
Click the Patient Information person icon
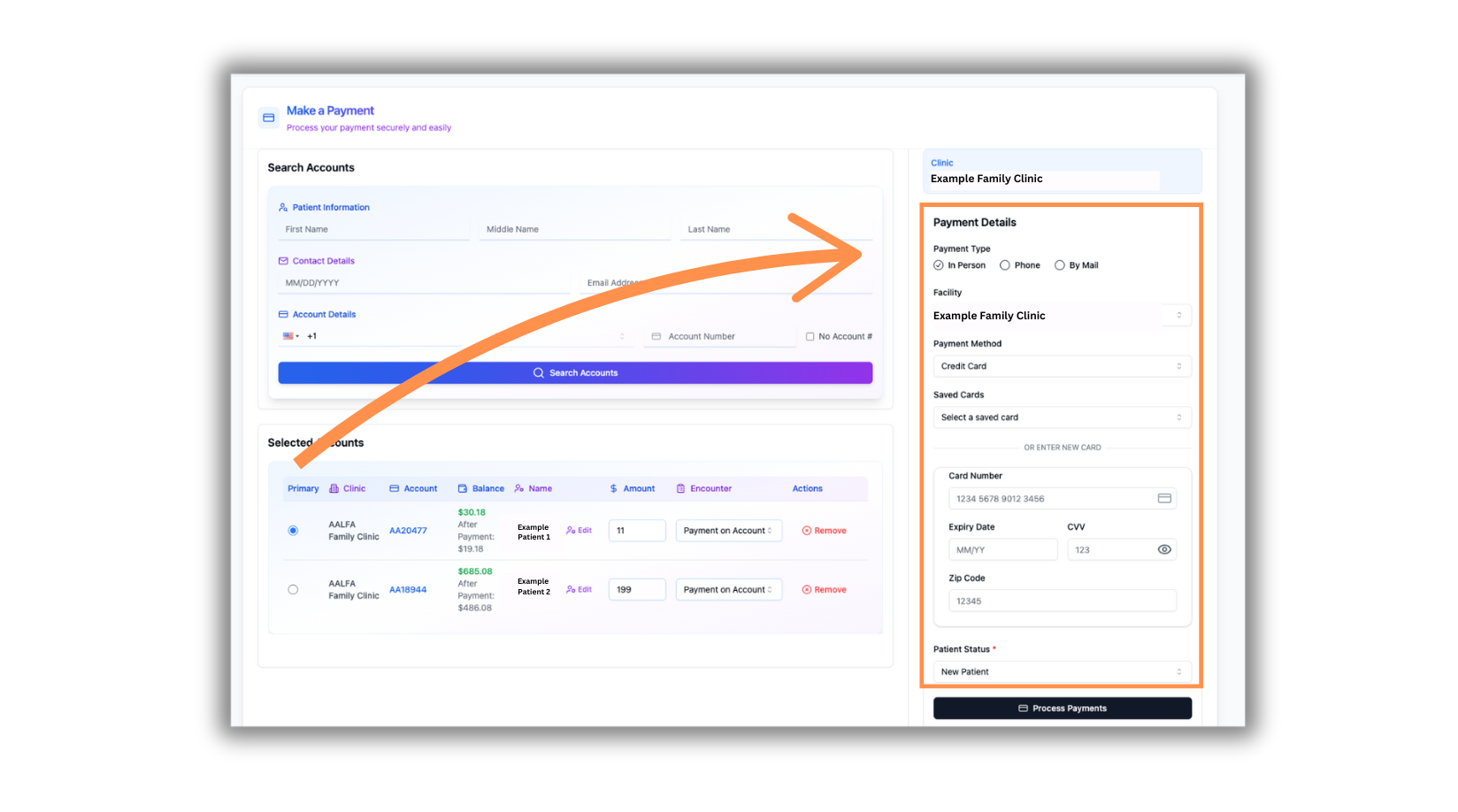[283, 208]
